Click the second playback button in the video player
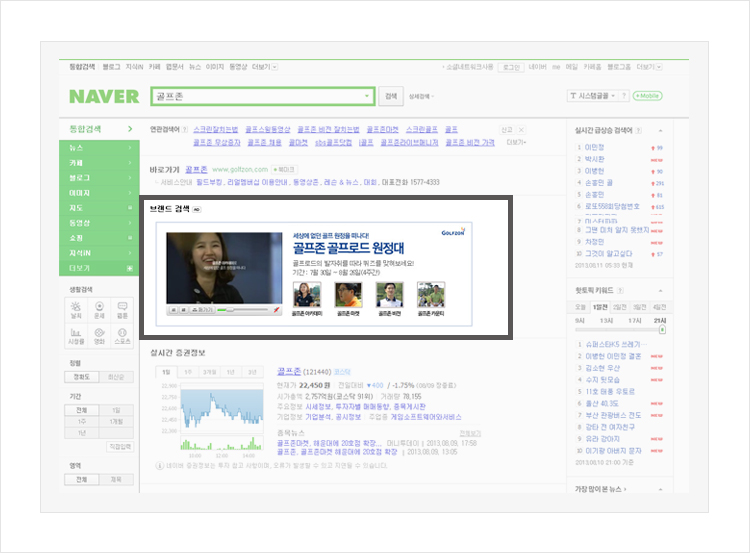 click(x=183, y=310)
